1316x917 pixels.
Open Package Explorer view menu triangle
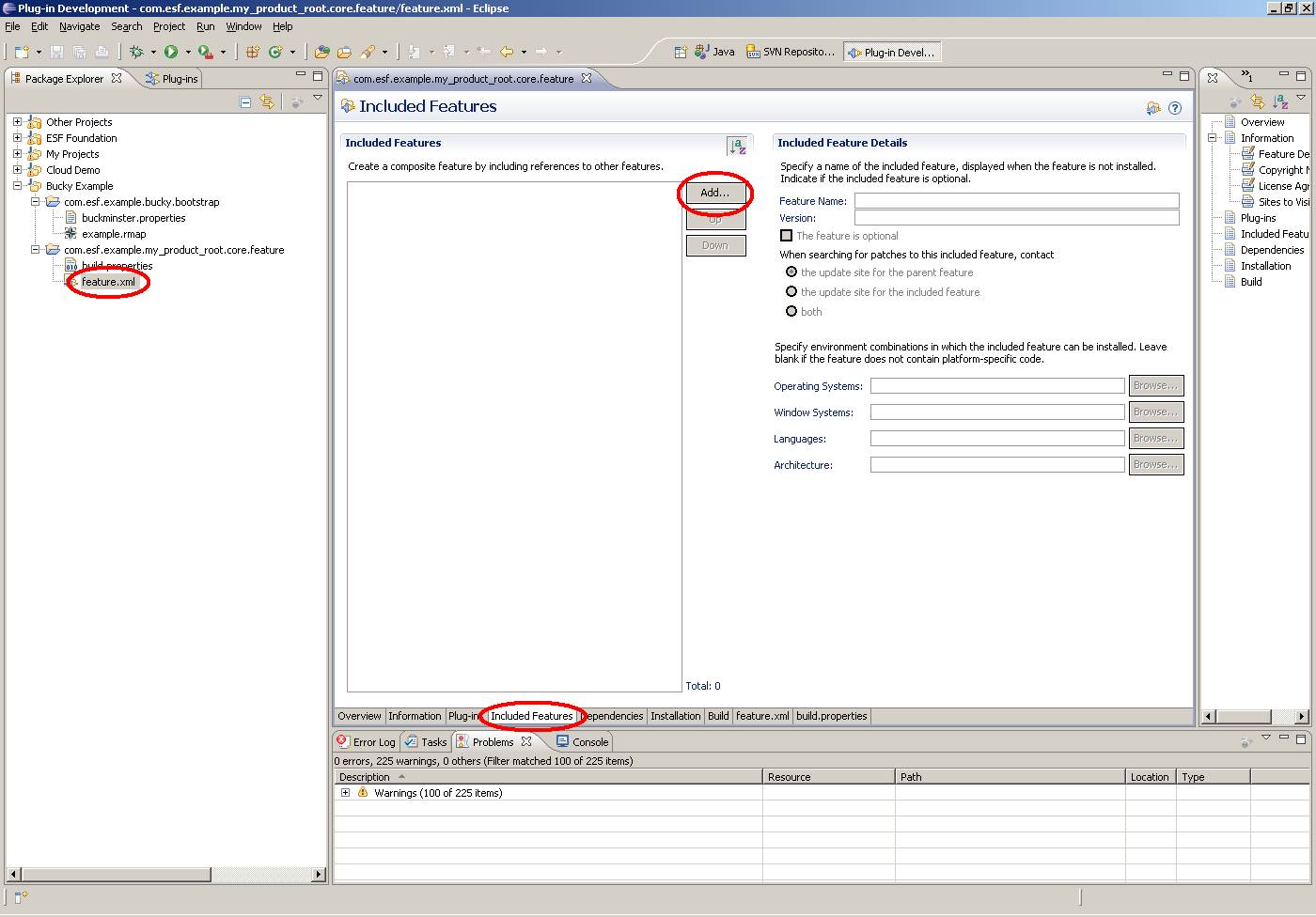point(318,98)
